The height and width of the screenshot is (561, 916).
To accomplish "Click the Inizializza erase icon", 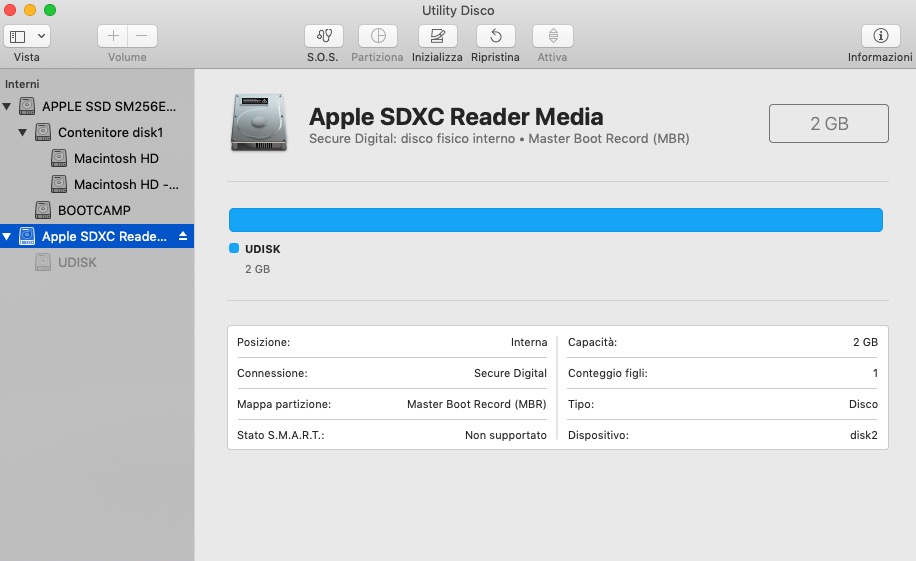I will (437, 36).
